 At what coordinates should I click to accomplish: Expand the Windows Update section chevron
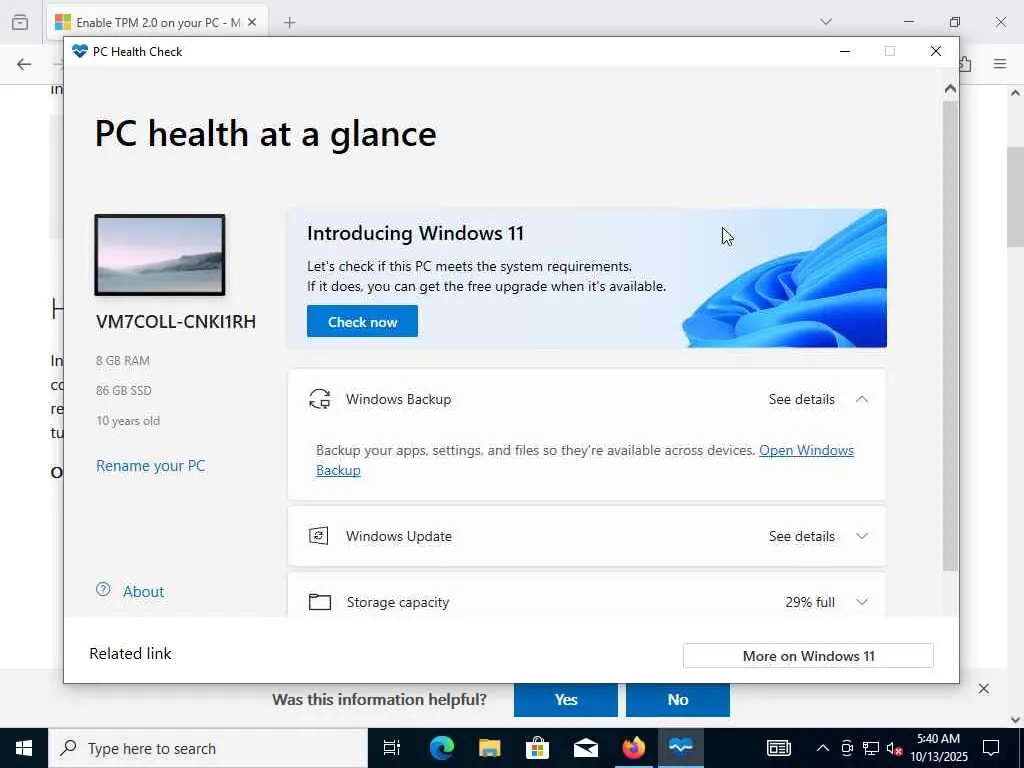click(862, 536)
